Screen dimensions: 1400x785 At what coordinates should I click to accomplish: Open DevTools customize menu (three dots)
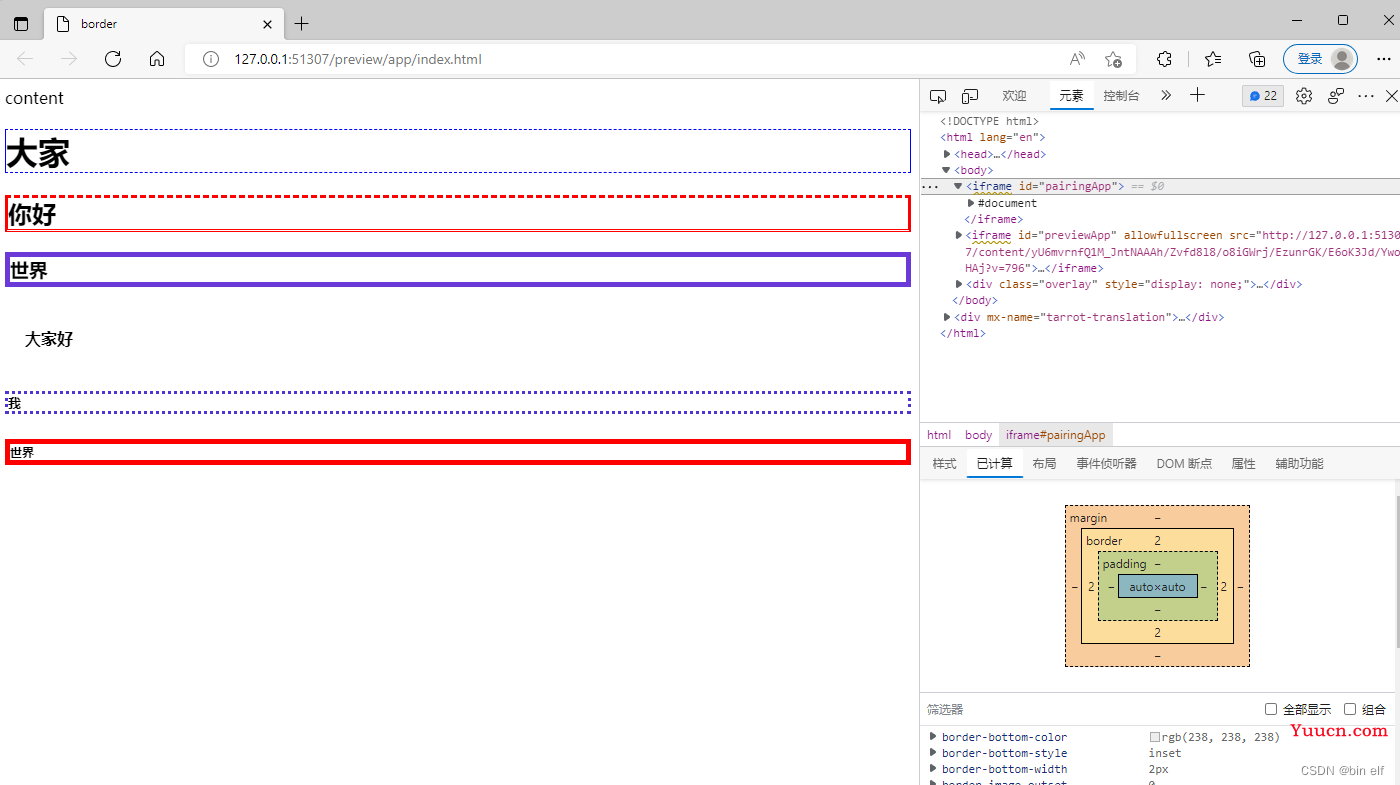click(1366, 96)
